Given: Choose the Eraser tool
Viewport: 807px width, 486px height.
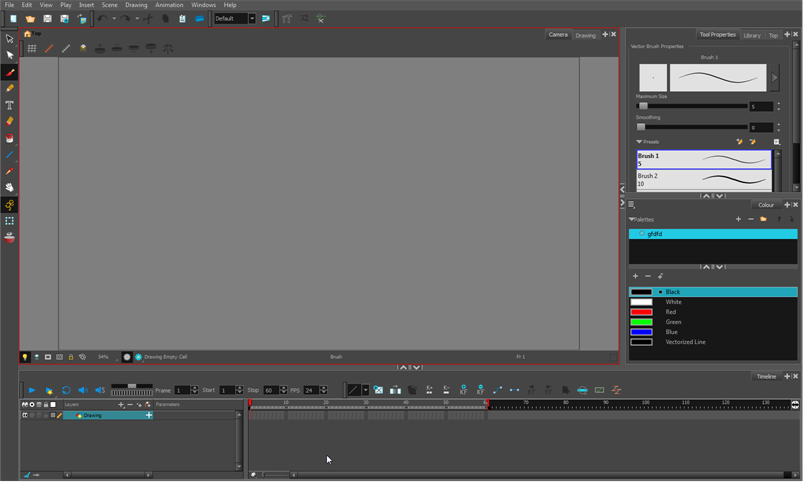Looking at the screenshot, I should point(10,121).
